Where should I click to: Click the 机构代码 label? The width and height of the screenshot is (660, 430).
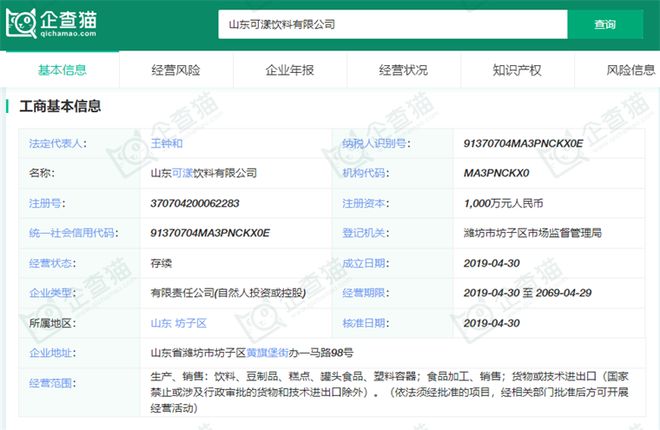[x=365, y=173]
